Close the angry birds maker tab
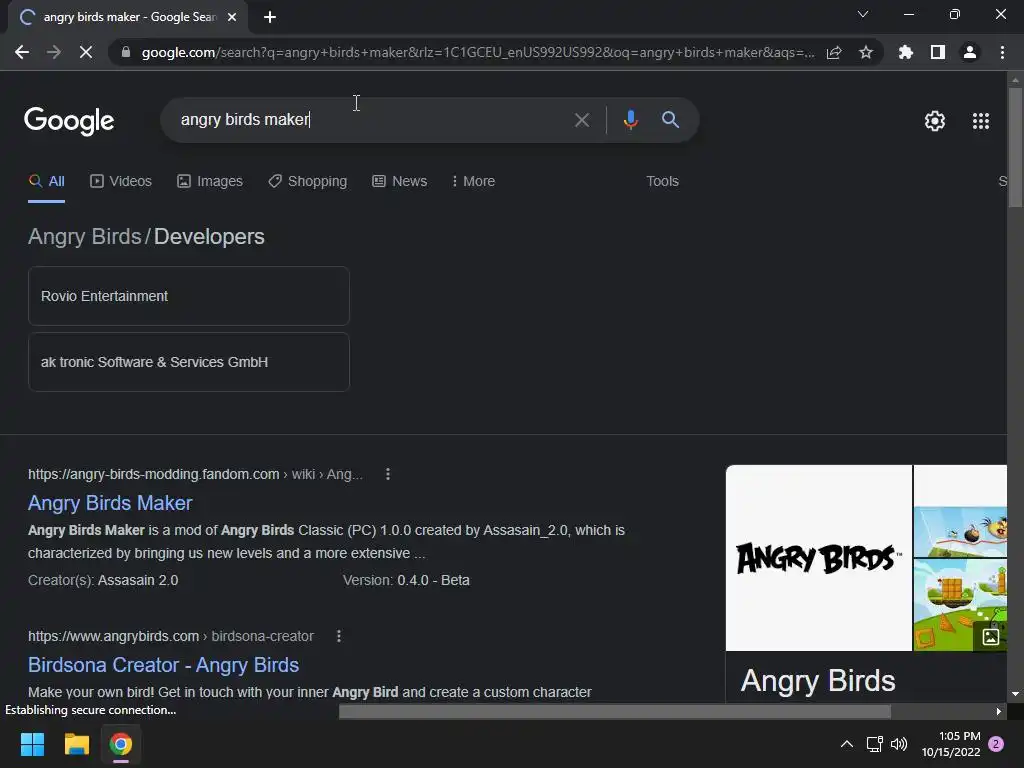The image size is (1024, 768). pyautogui.click(x=232, y=17)
